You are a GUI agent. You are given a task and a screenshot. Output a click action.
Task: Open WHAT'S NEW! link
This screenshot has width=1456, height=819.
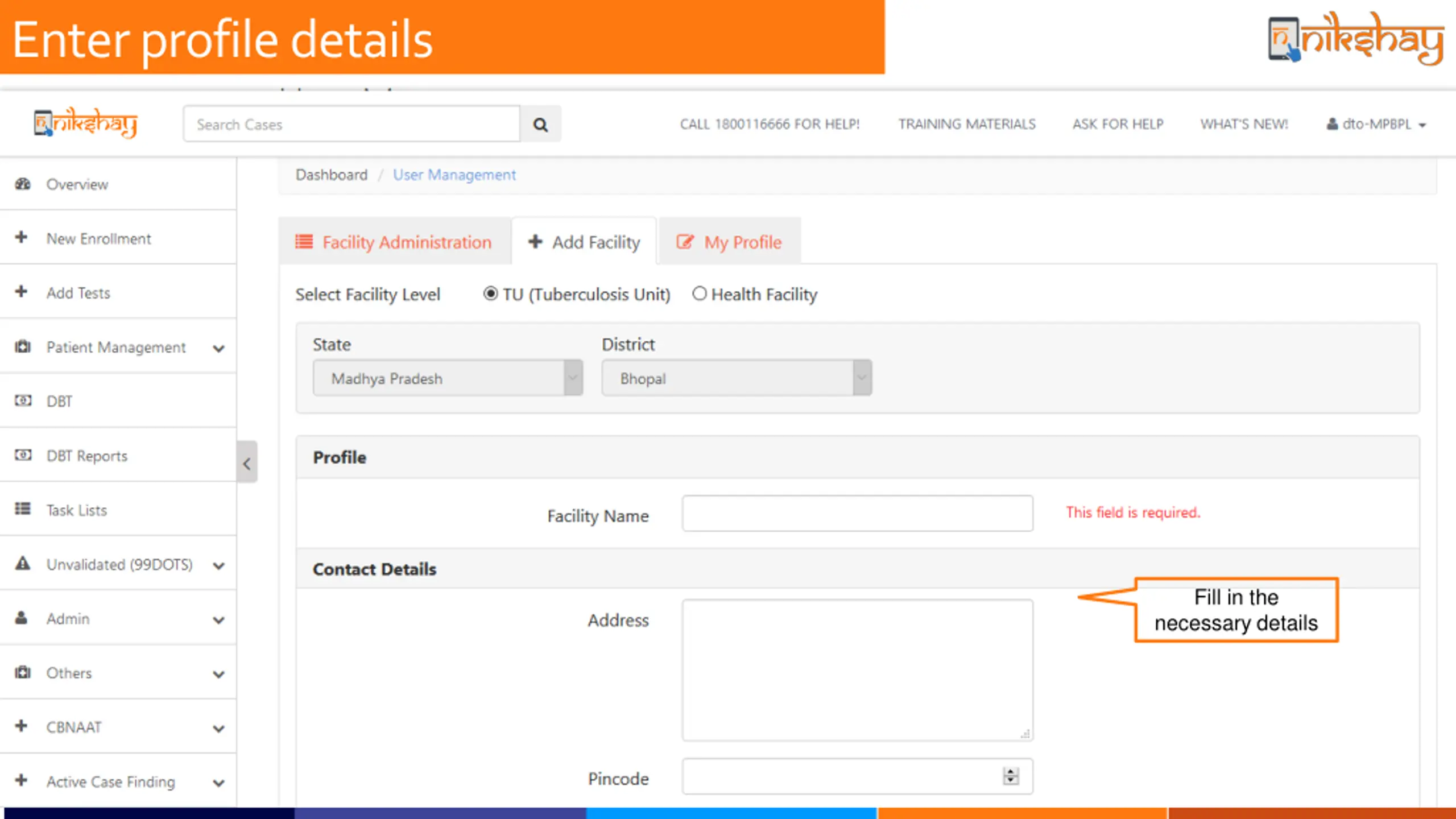[1244, 124]
